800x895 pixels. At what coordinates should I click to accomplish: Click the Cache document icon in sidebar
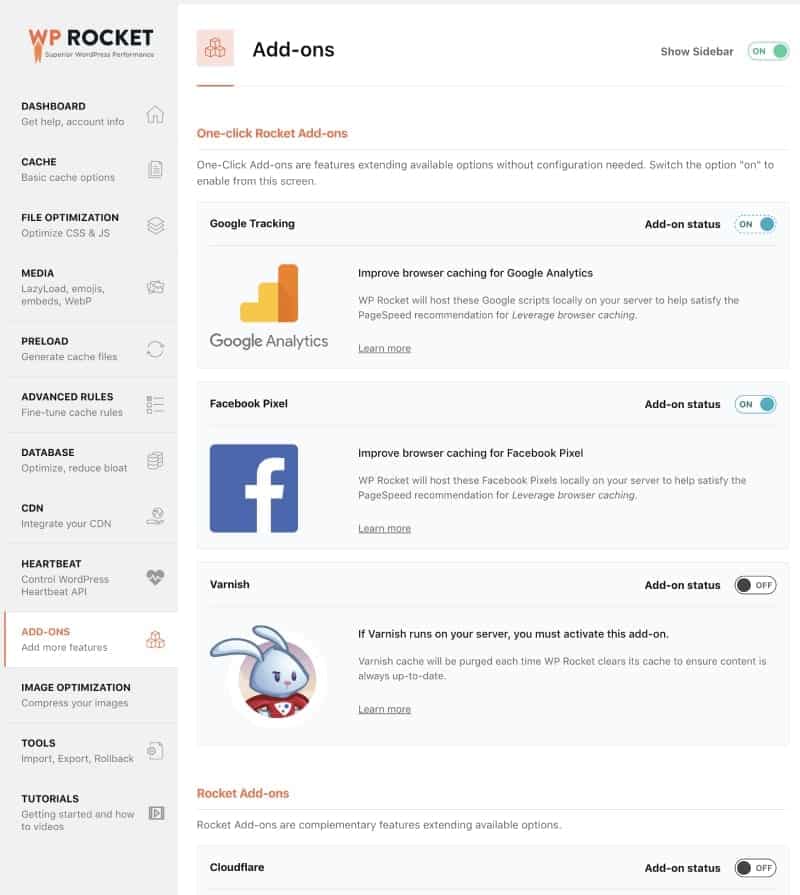click(x=155, y=170)
